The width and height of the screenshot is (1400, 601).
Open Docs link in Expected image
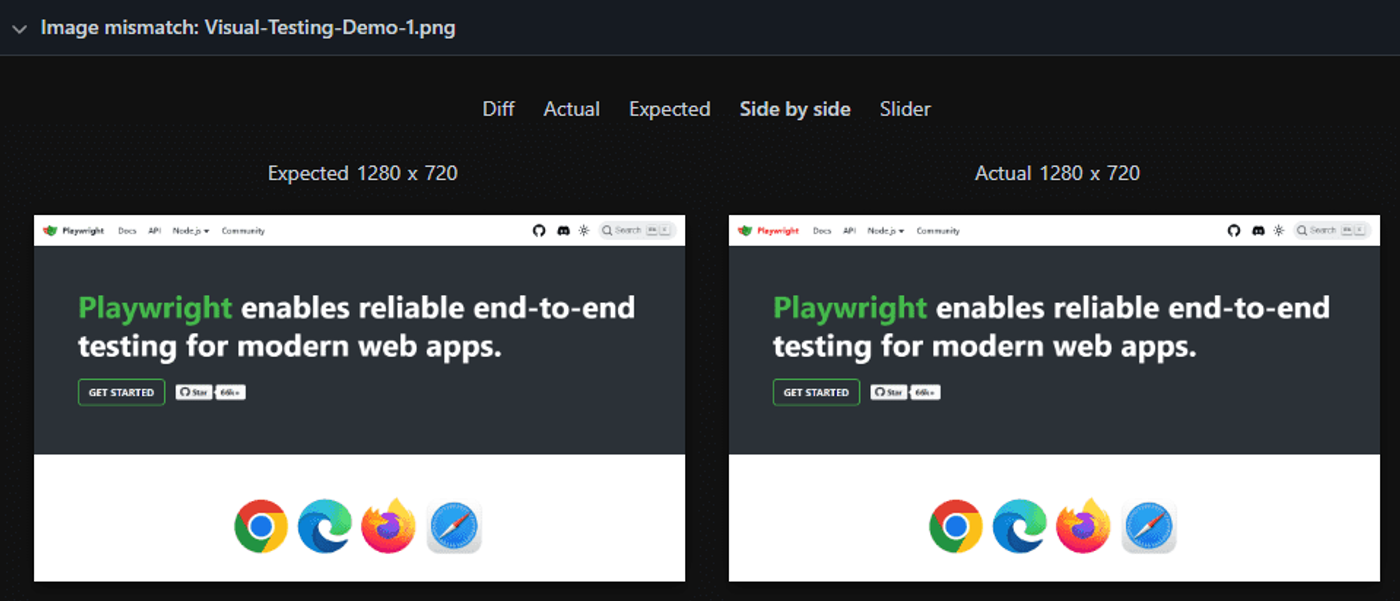tap(127, 231)
